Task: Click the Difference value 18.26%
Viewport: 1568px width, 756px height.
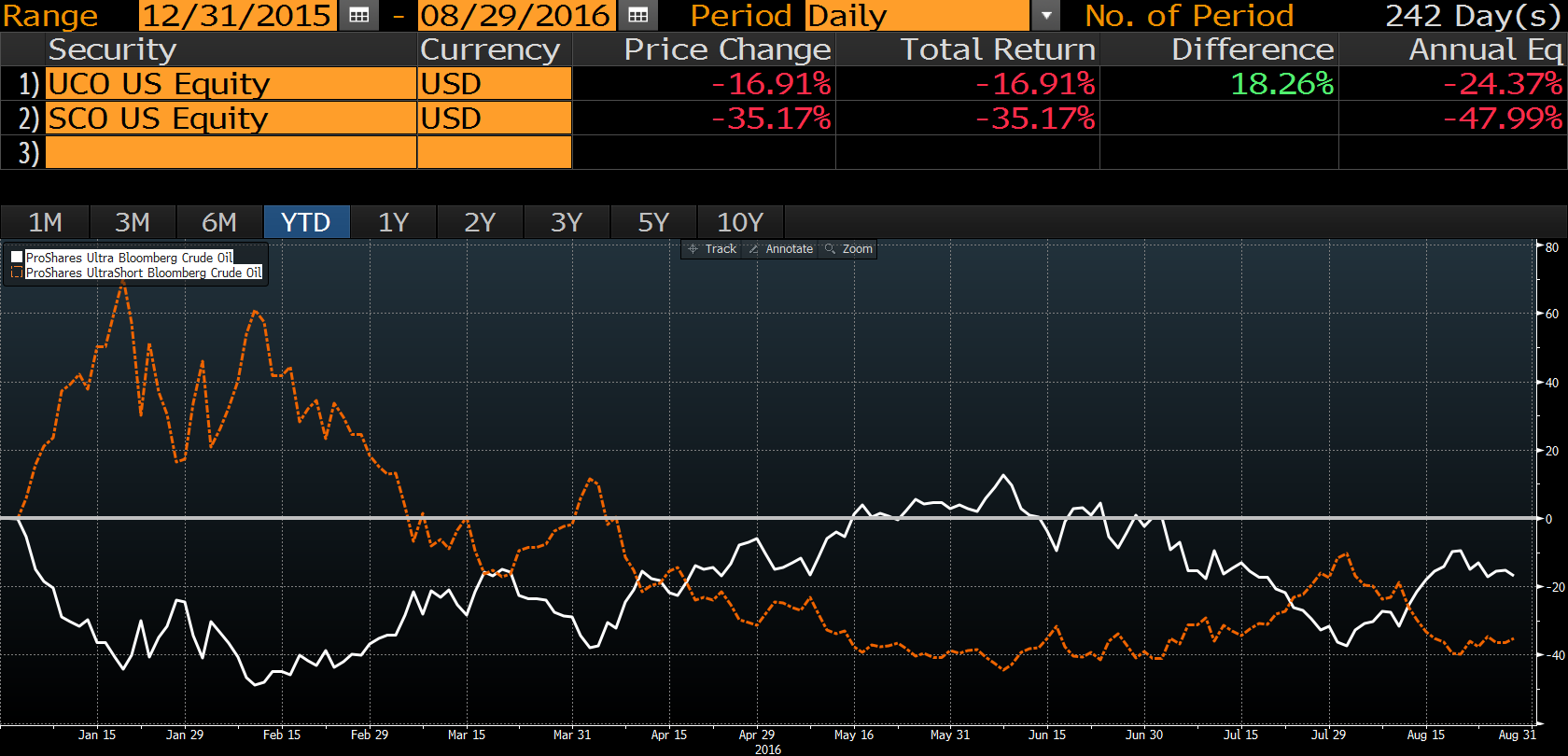Action: coord(1282,84)
